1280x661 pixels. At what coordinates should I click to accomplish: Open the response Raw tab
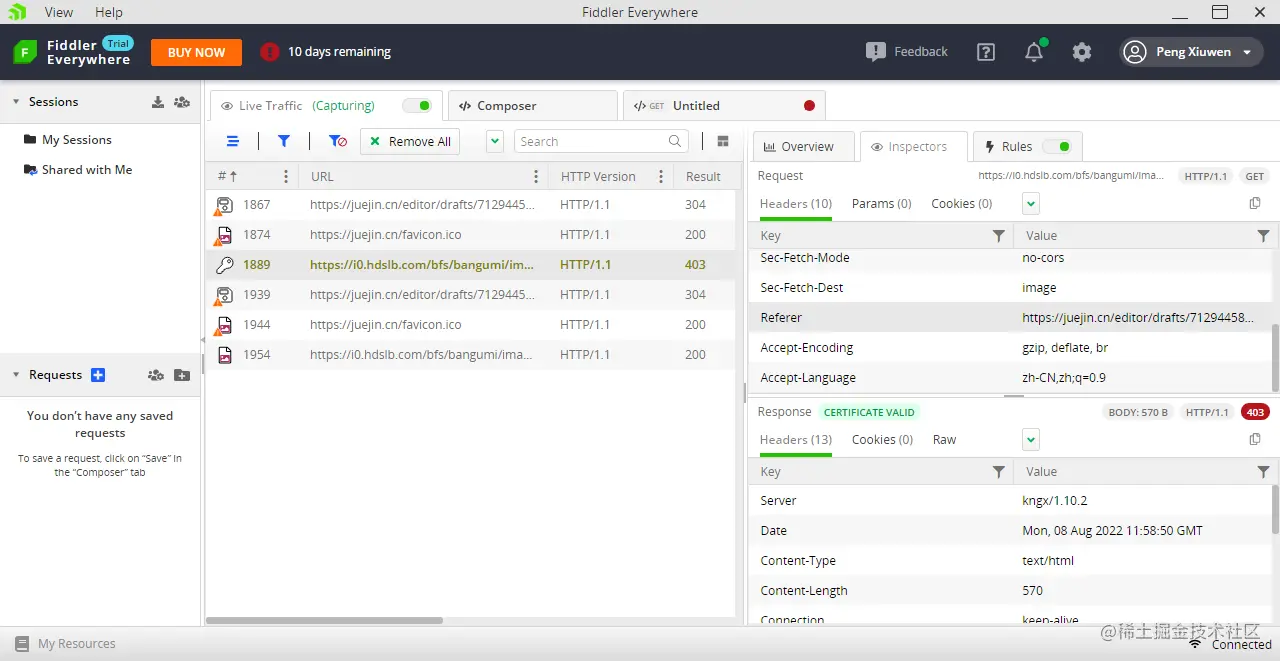[x=944, y=440]
